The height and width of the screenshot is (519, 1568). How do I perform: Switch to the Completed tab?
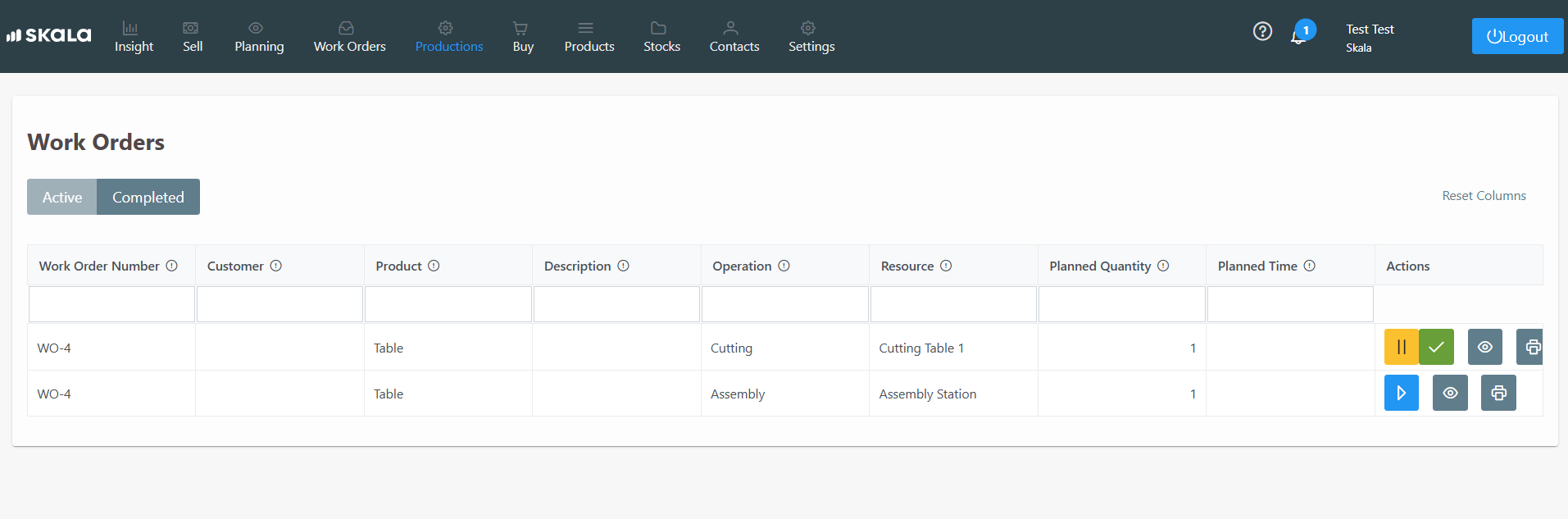[x=148, y=197]
